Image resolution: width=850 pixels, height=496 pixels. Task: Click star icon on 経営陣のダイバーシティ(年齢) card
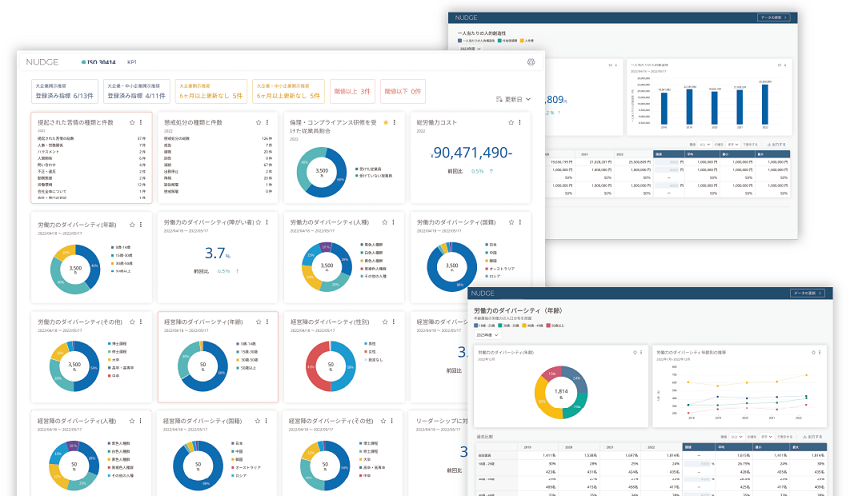tap(258, 322)
